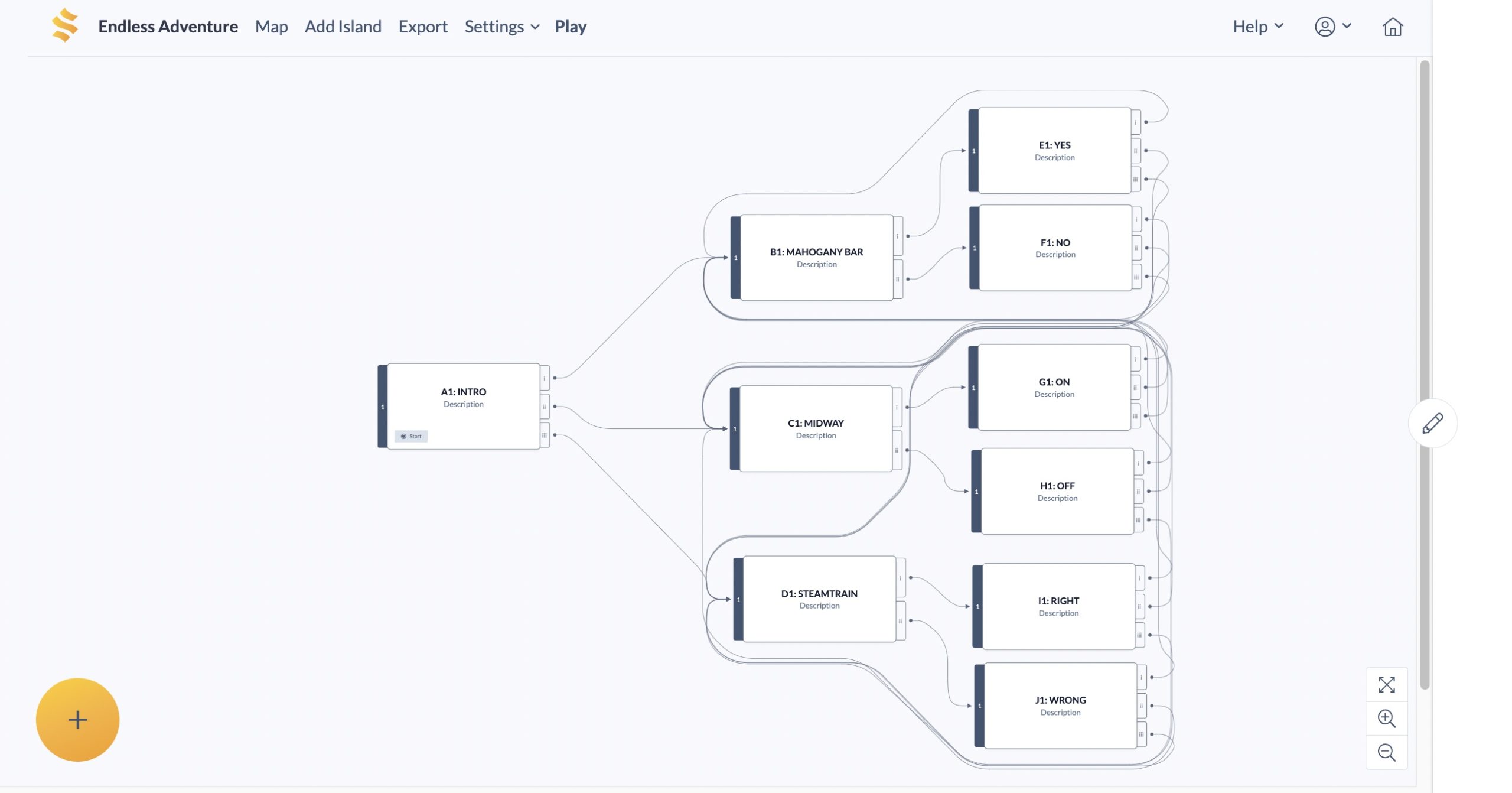The image size is (1512, 793).
Task: Select the Start radio on A1: INTRO
Action: [404, 436]
